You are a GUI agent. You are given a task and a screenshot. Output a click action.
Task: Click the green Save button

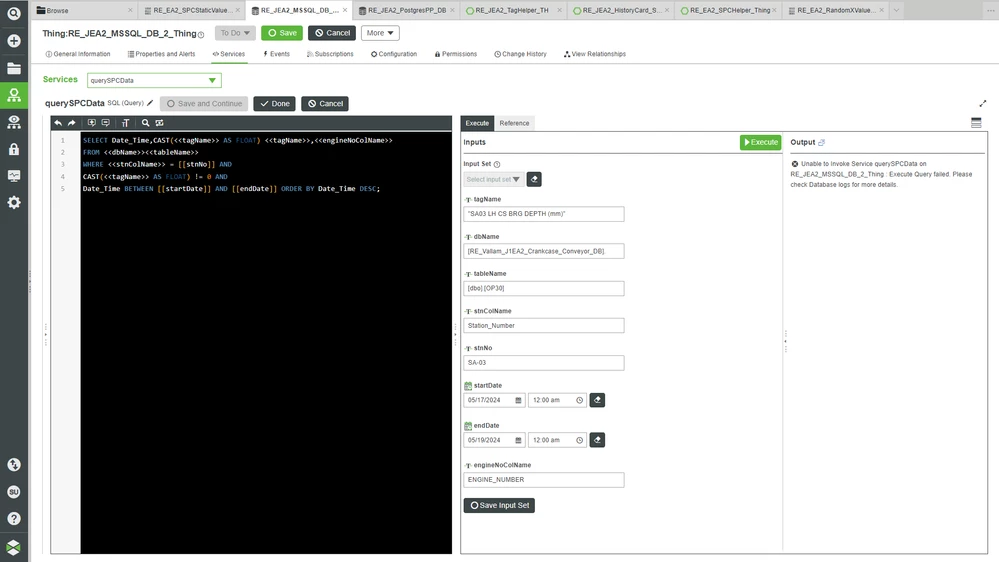282,33
